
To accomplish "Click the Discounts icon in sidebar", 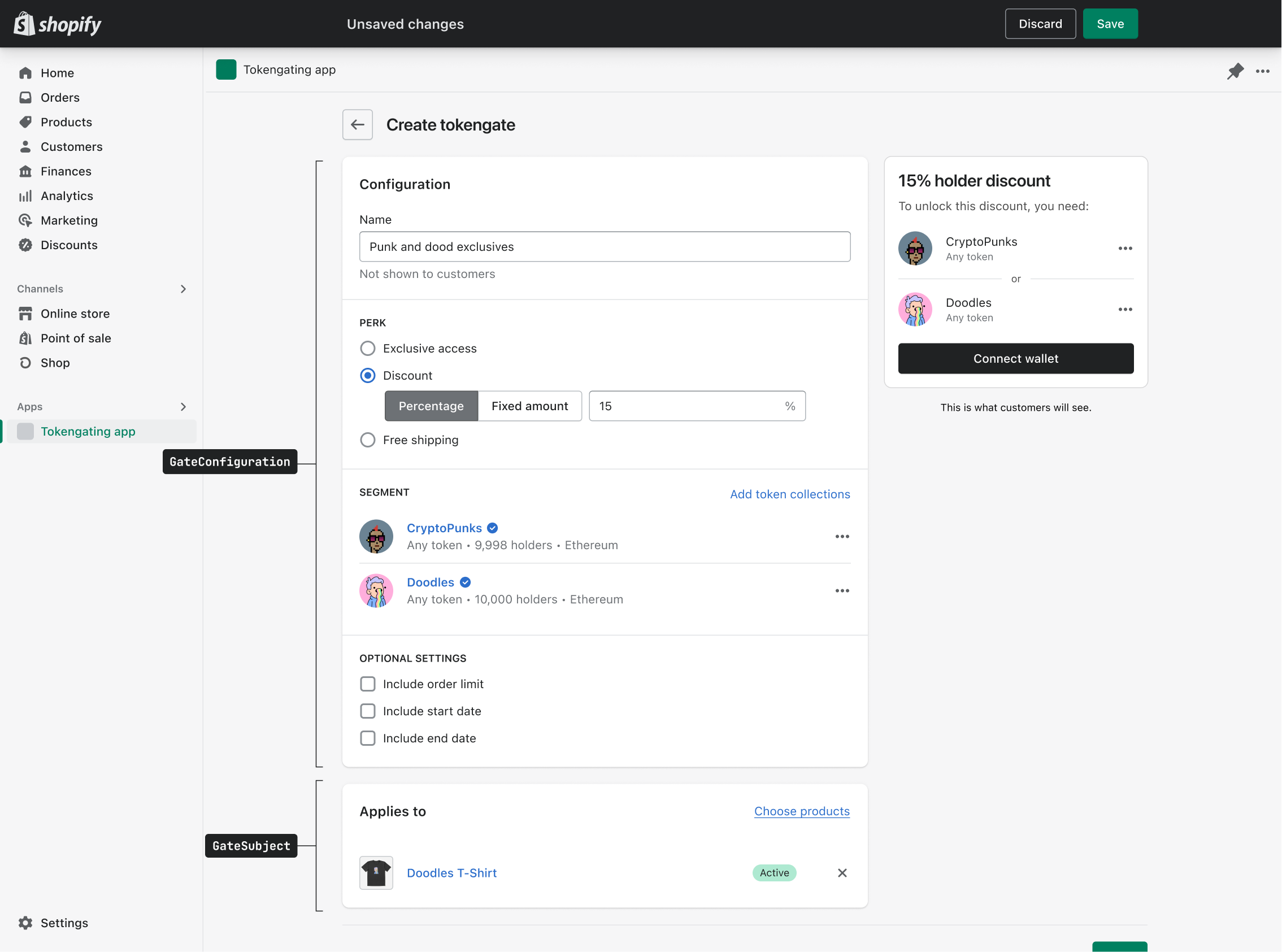I will (x=26, y=244).
